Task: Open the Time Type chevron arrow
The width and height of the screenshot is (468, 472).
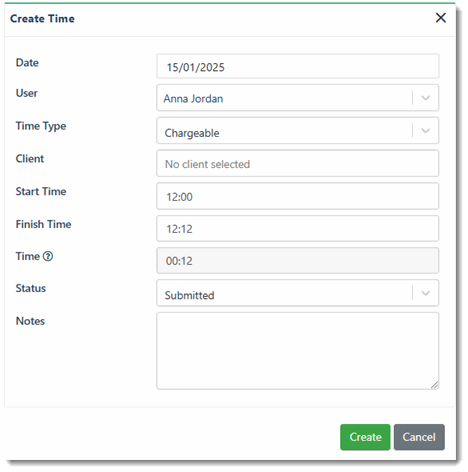Action: pyautogui.click(x=425, y=131)
